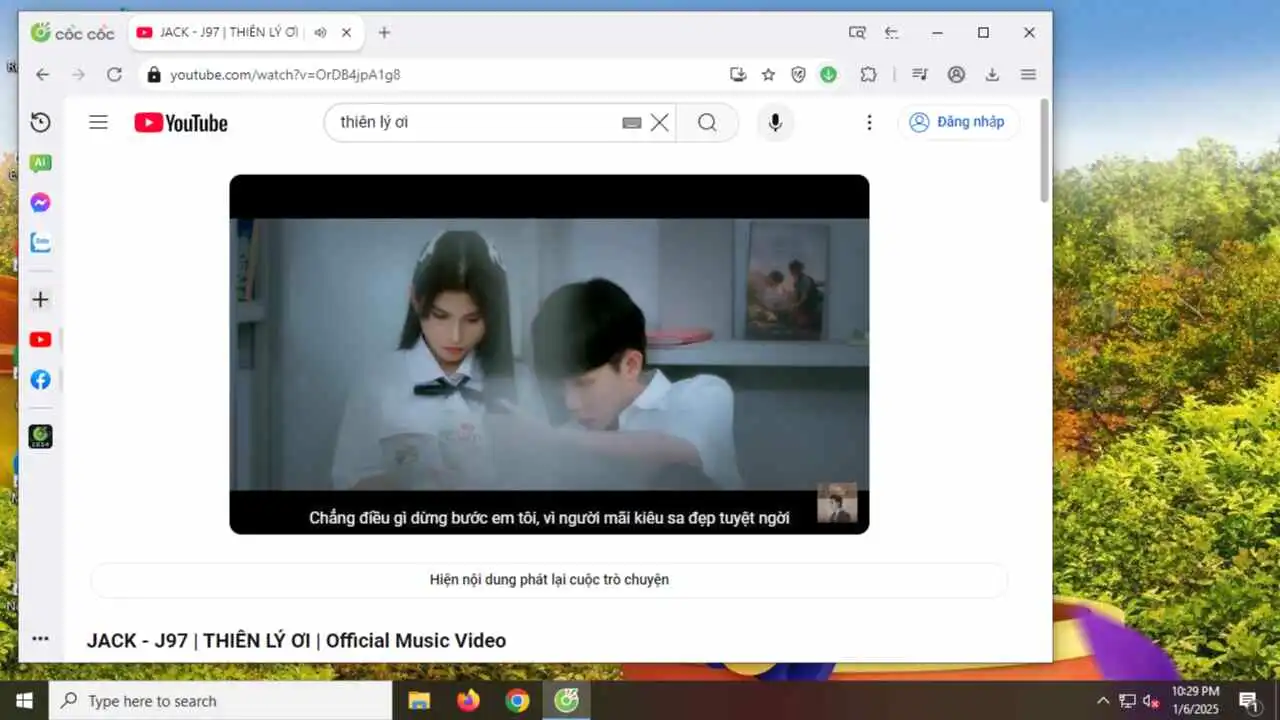
Task: Click the tab search icon in the title bar
Action: tap(857, 32)
